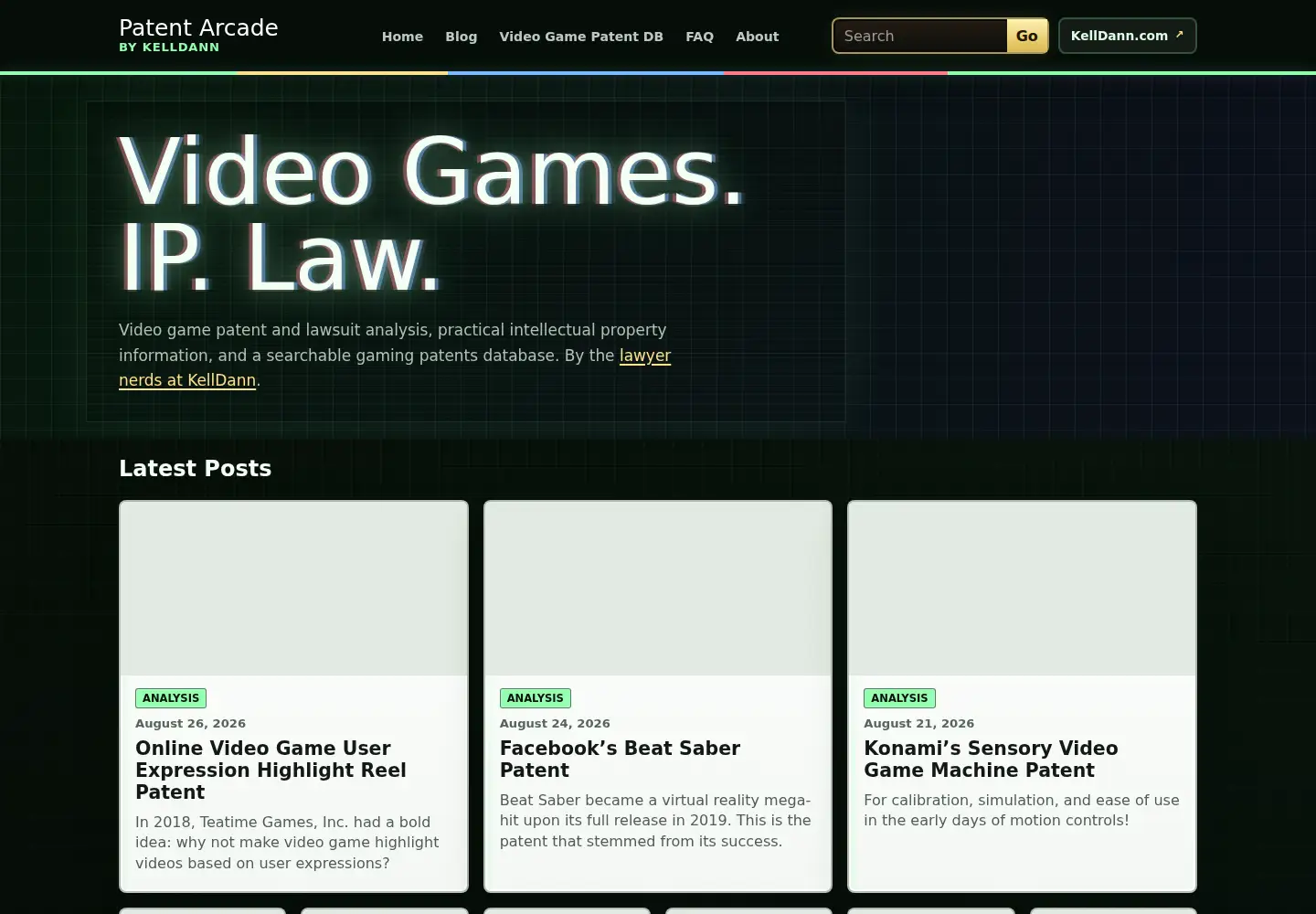The width and height of the screenshot is (1316, 914).
Task: Open the Patent Arcade site logo
Action: point(198,36)
